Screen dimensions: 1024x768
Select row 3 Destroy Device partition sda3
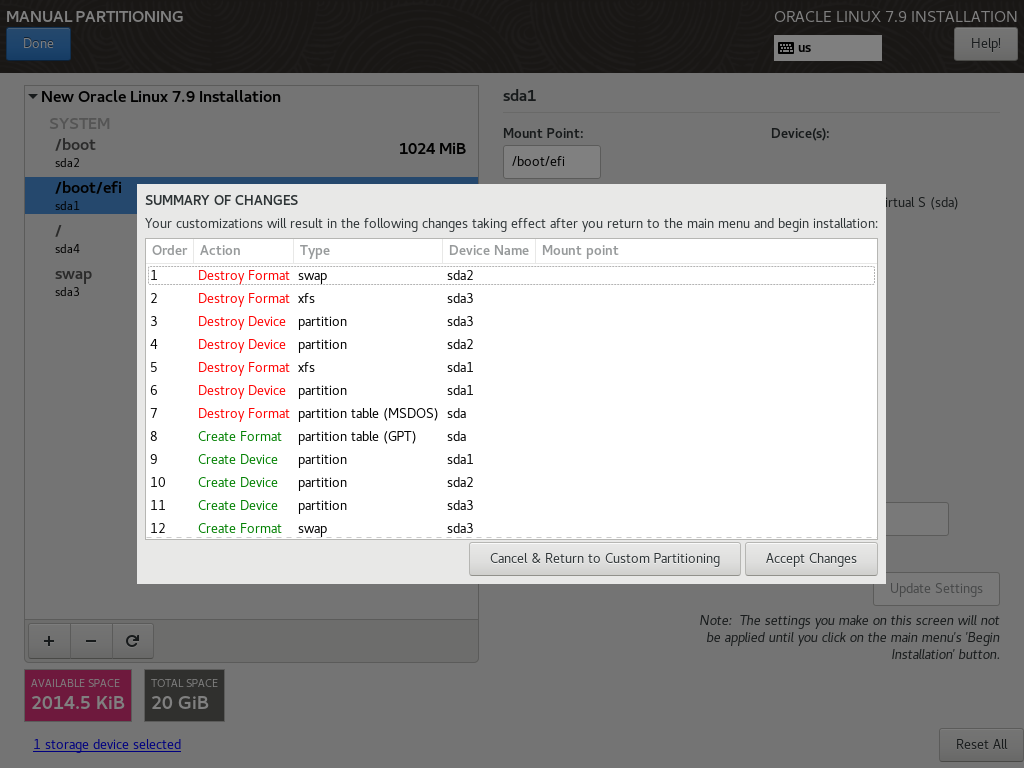[511, 321]
